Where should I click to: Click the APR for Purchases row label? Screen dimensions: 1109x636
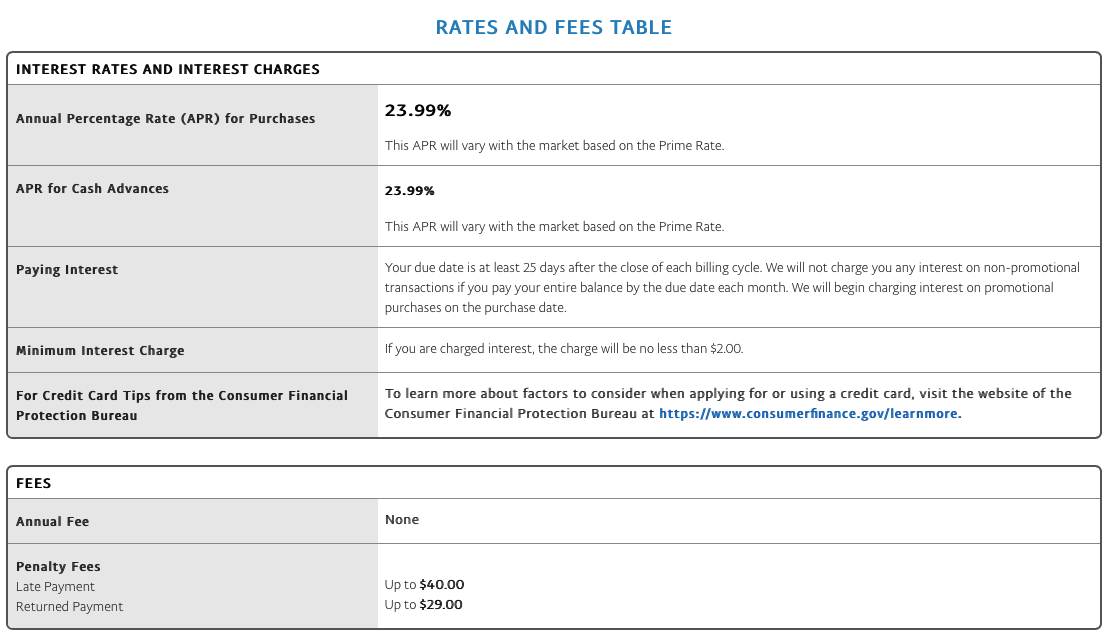tap(165, 119)
